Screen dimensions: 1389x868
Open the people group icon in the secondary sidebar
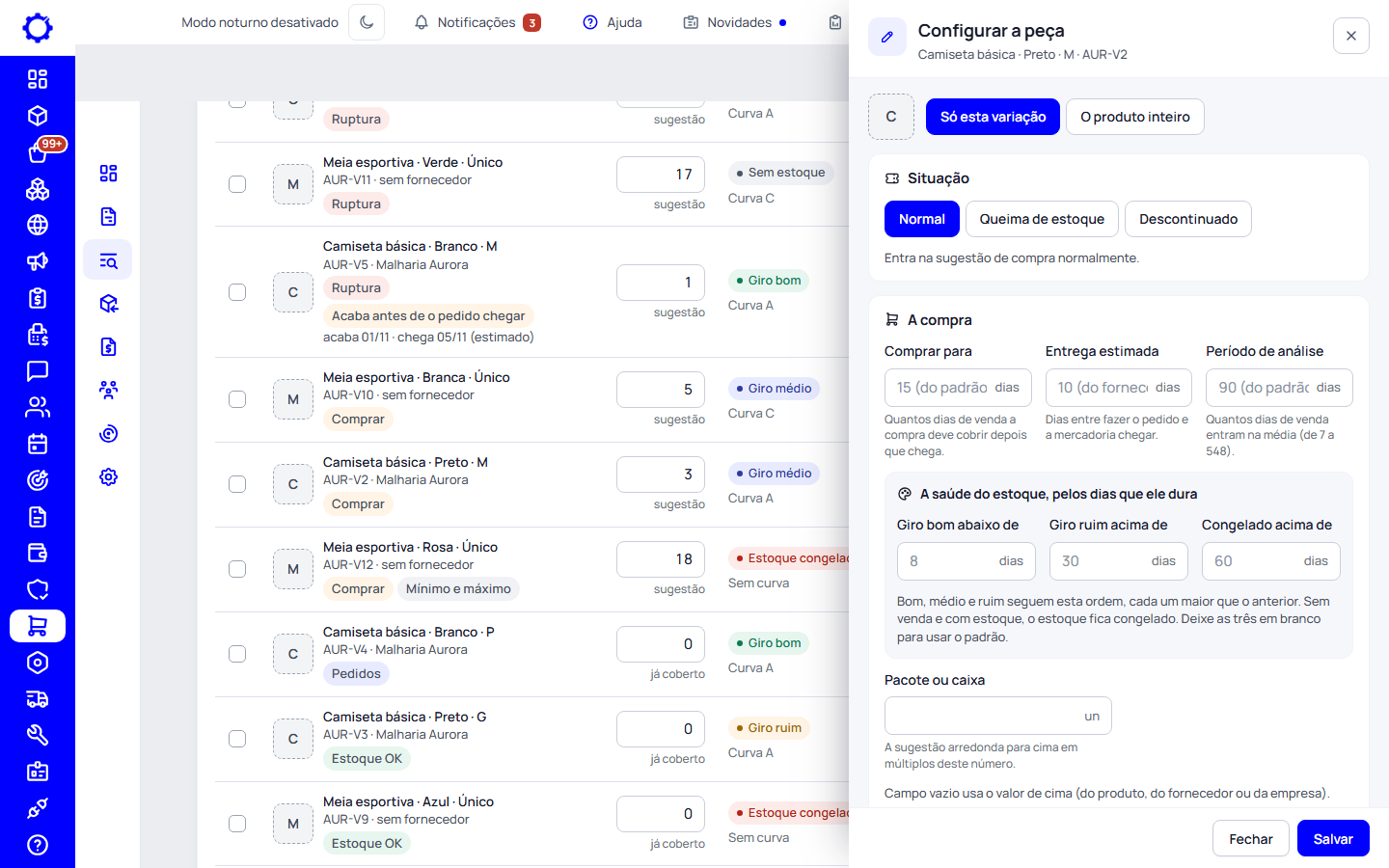108,390
